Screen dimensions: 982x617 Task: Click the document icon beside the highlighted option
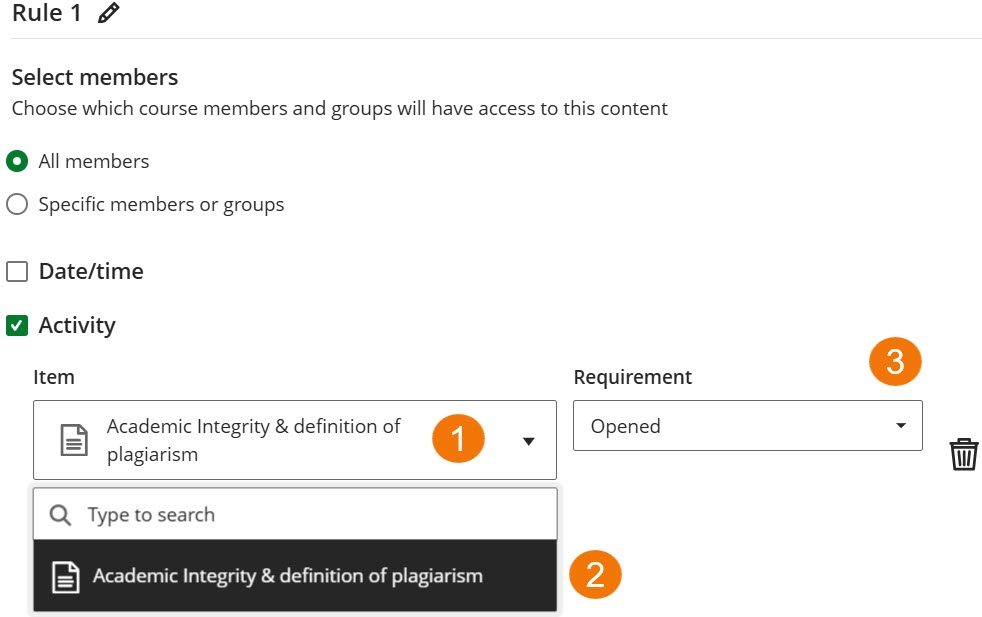point(66,575)
